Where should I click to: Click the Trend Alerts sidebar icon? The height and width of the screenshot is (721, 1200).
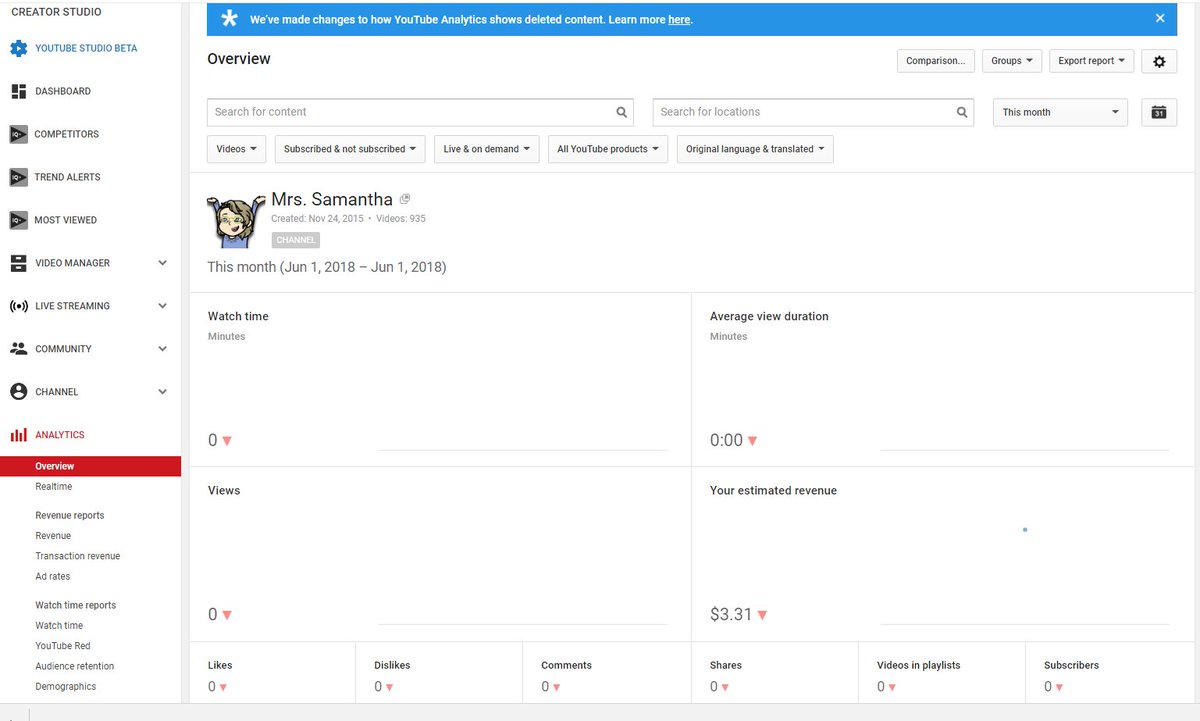click(18, 177)
